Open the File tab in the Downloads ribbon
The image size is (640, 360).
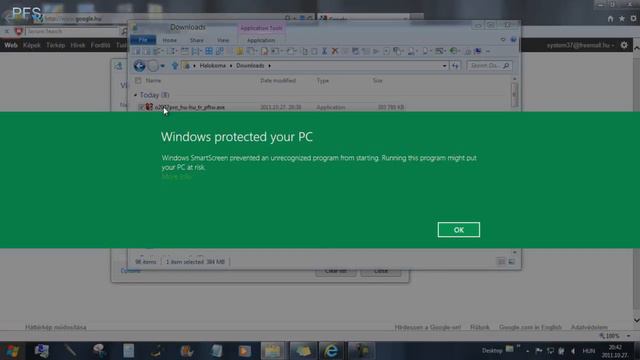click(x=143, y=40)
